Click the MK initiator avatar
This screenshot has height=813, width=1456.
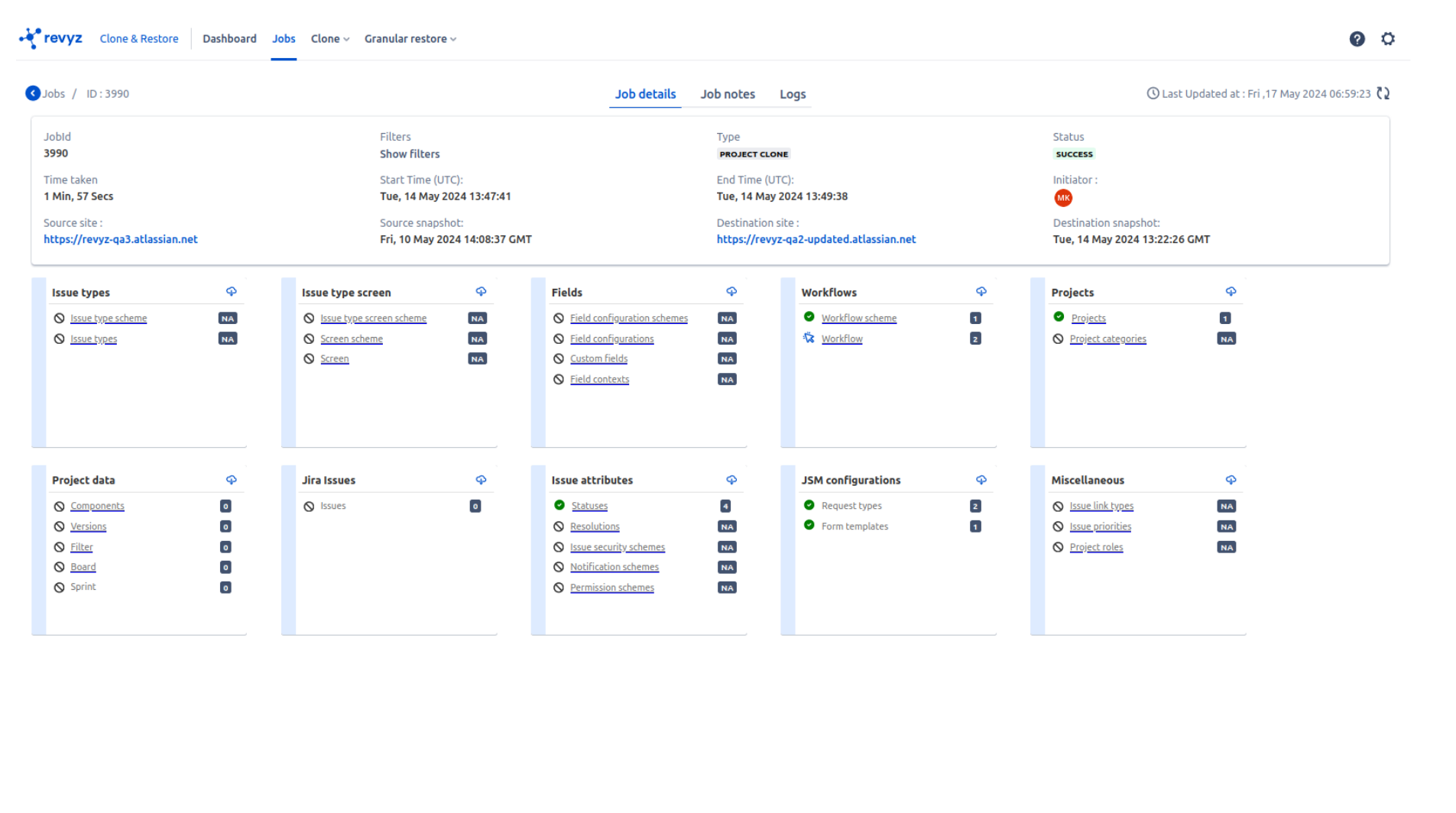pyautogui.click(x=1063, y=198)
